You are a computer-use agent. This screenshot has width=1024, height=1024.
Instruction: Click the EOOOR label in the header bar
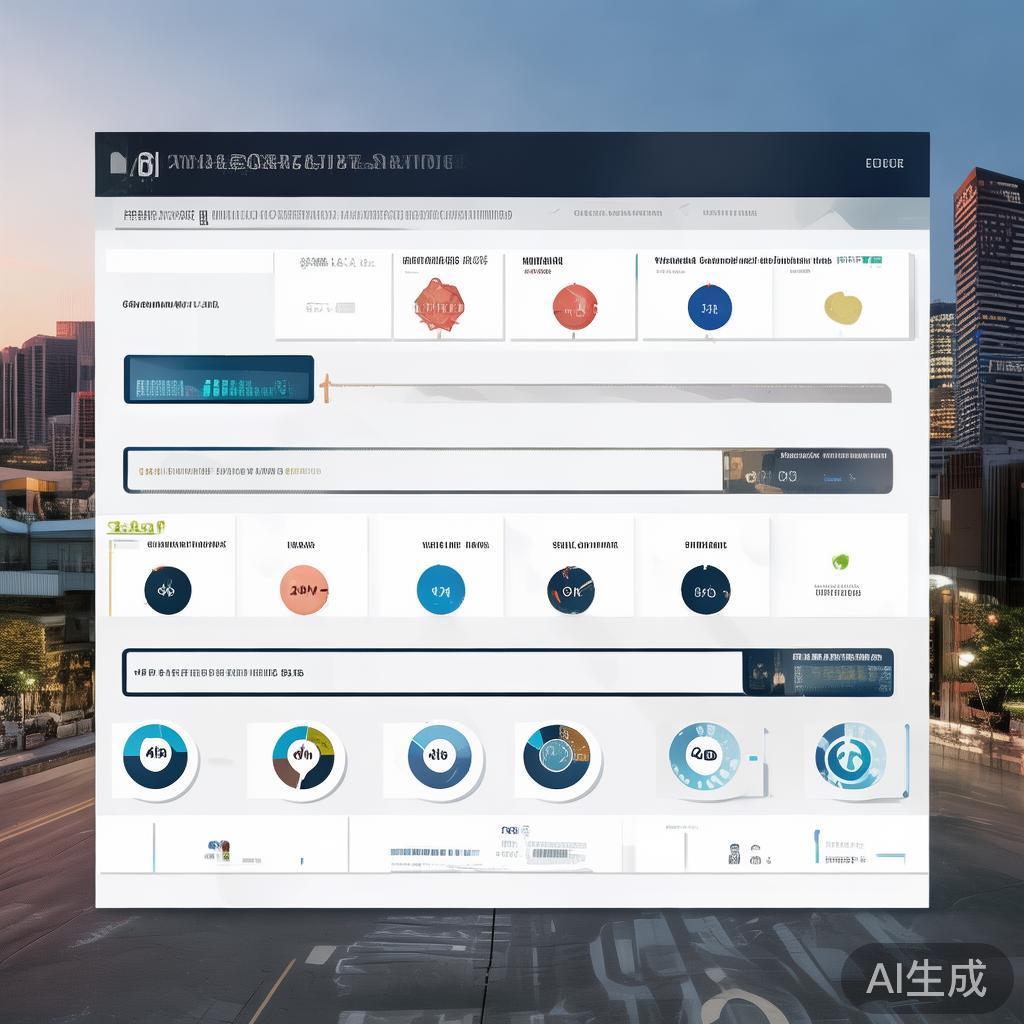884,163
